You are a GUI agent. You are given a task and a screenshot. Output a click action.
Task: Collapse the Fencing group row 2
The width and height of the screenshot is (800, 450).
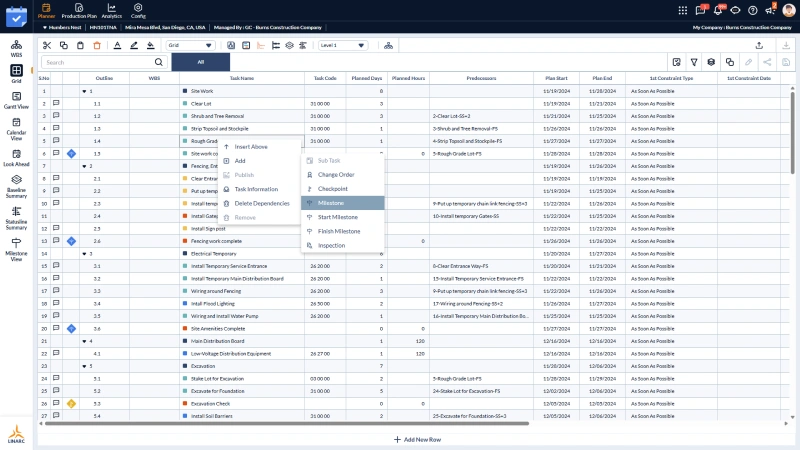coord(84,166)
